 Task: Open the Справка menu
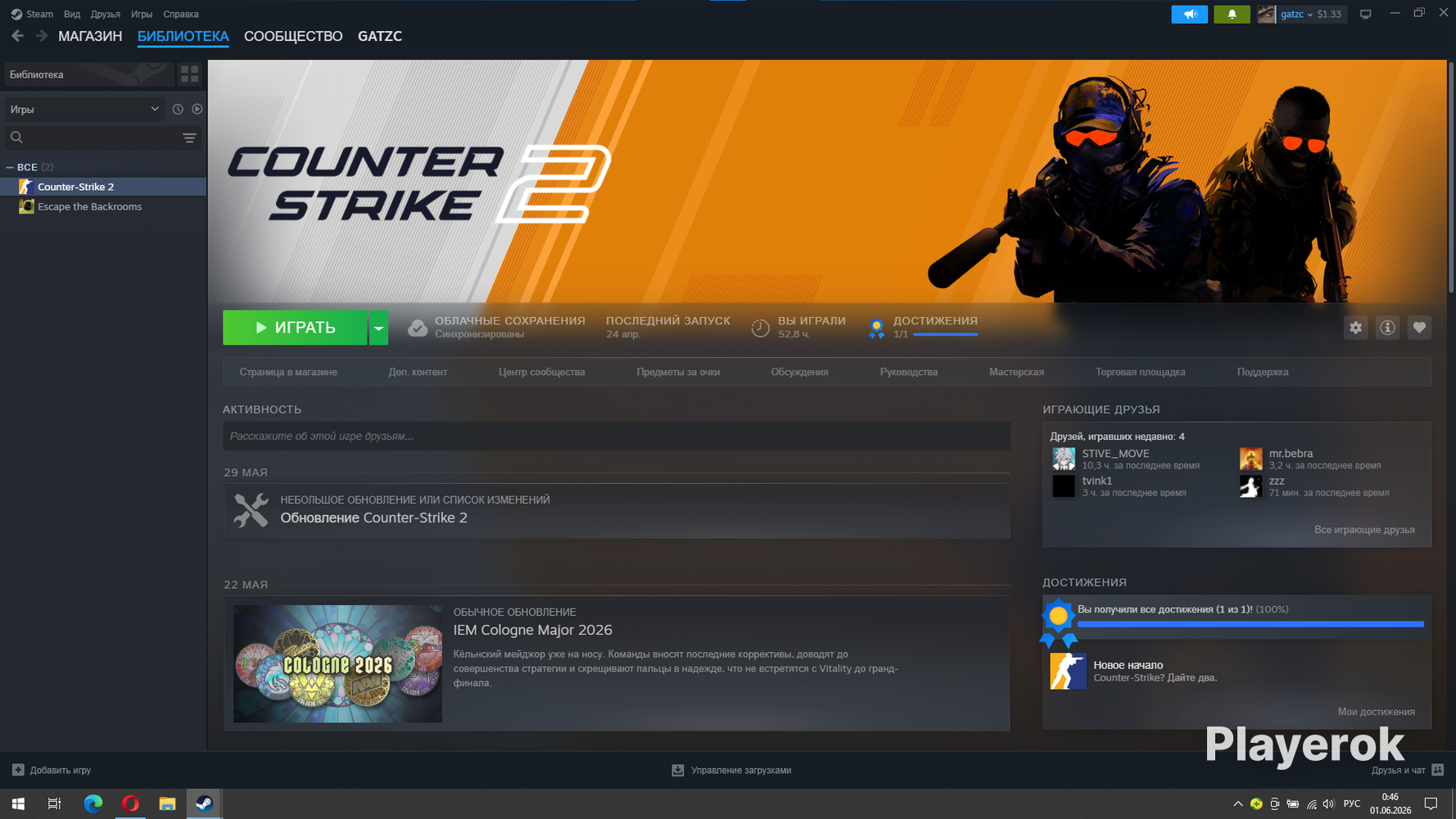(x=181, y=14)
